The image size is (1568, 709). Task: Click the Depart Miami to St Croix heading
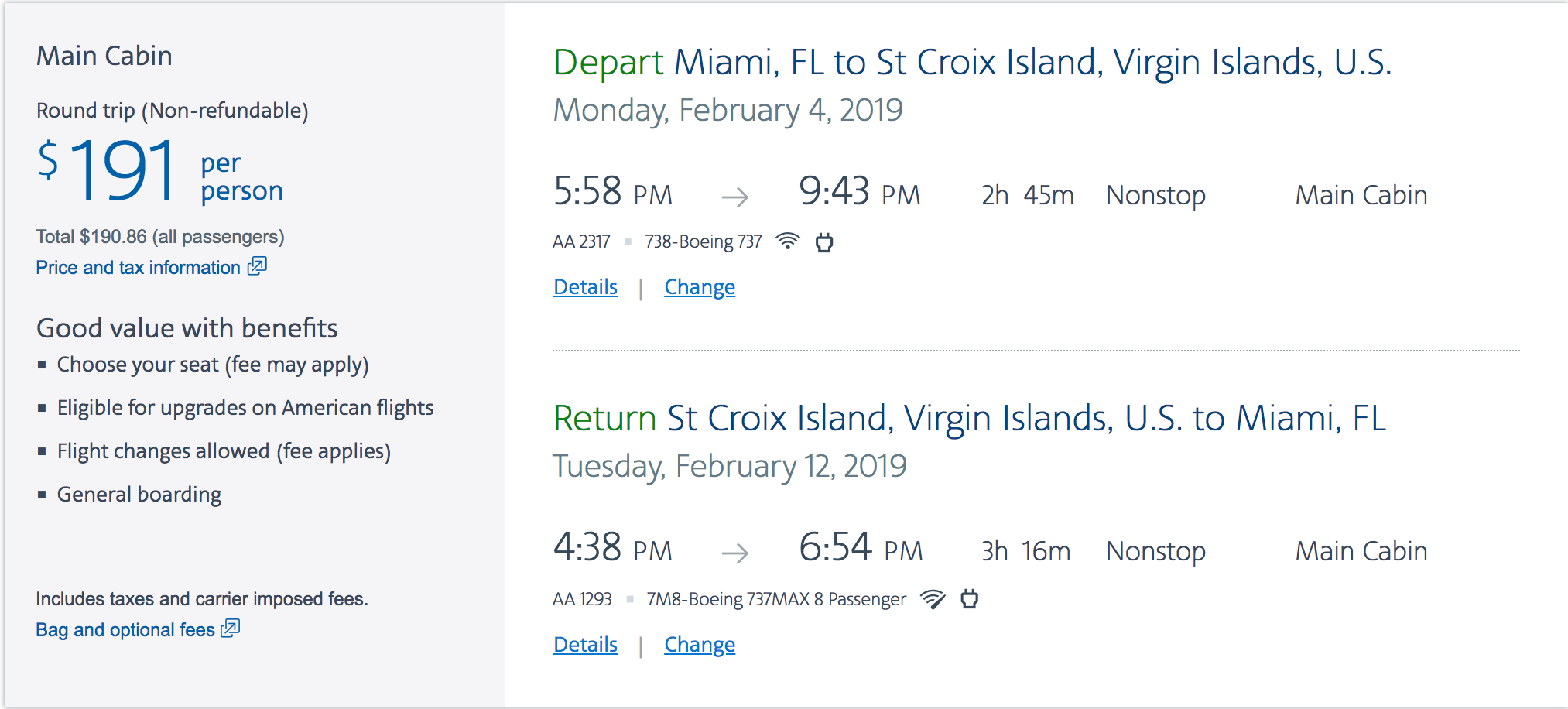point(972,63)
